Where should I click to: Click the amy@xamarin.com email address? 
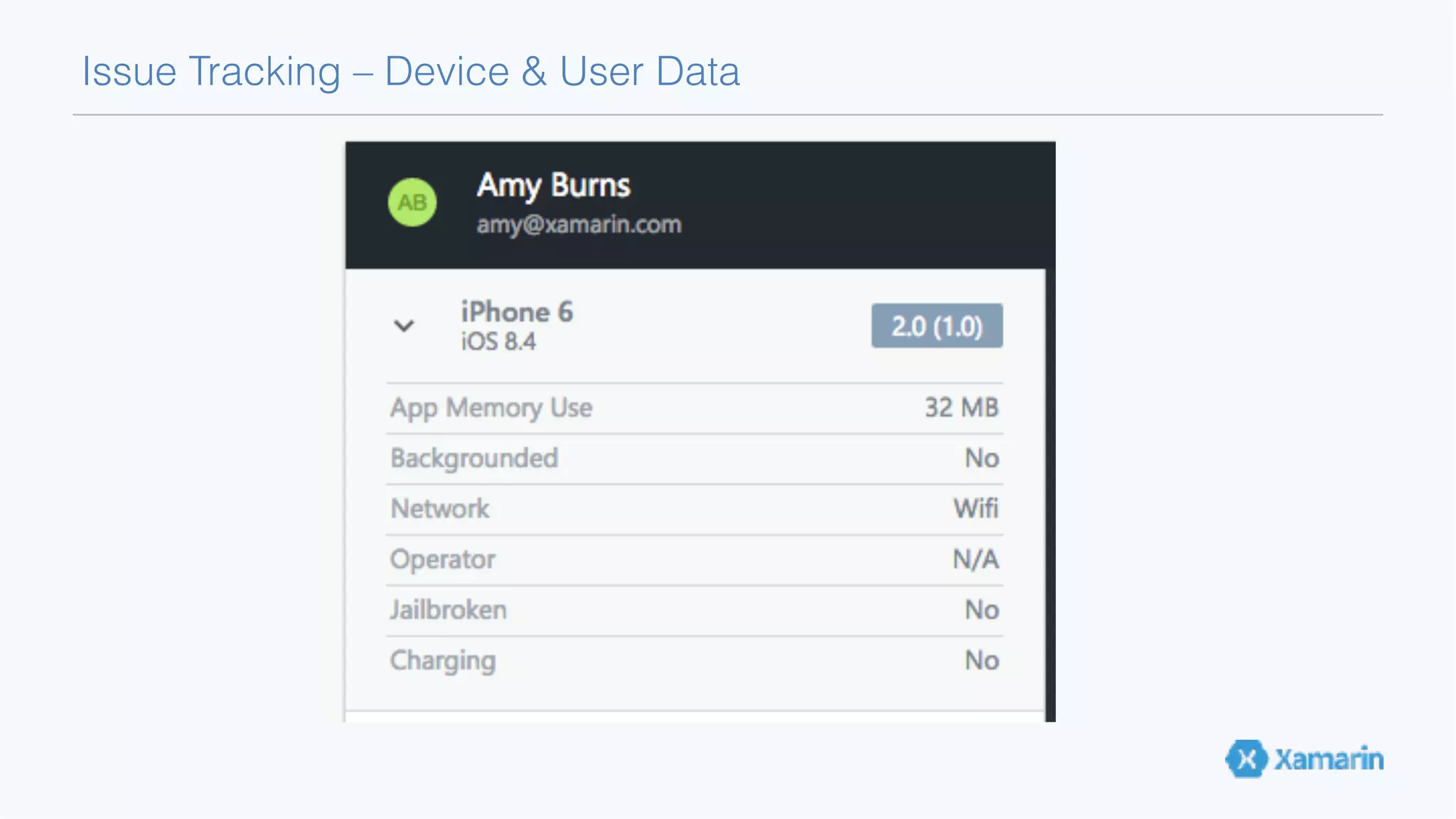click(x=579, y=225)
